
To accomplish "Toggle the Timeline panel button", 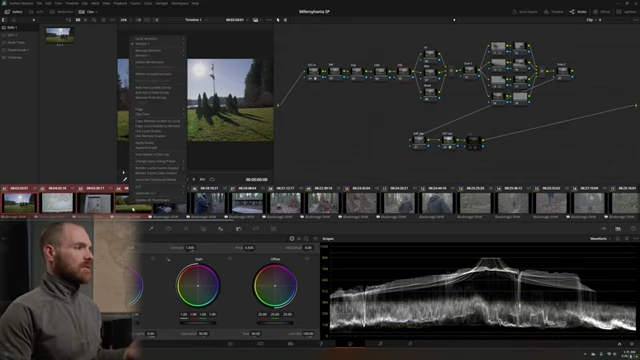I will click(553, 12).
